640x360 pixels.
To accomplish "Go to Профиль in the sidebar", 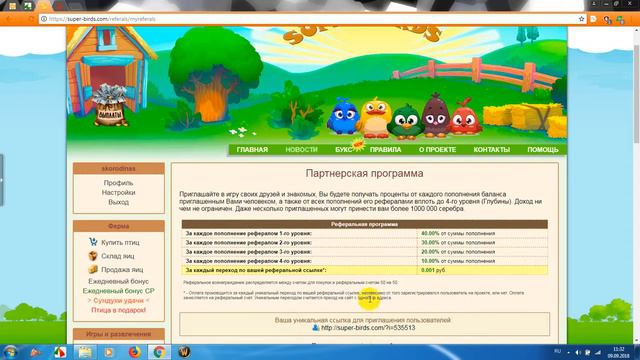I will coord(118,183).
